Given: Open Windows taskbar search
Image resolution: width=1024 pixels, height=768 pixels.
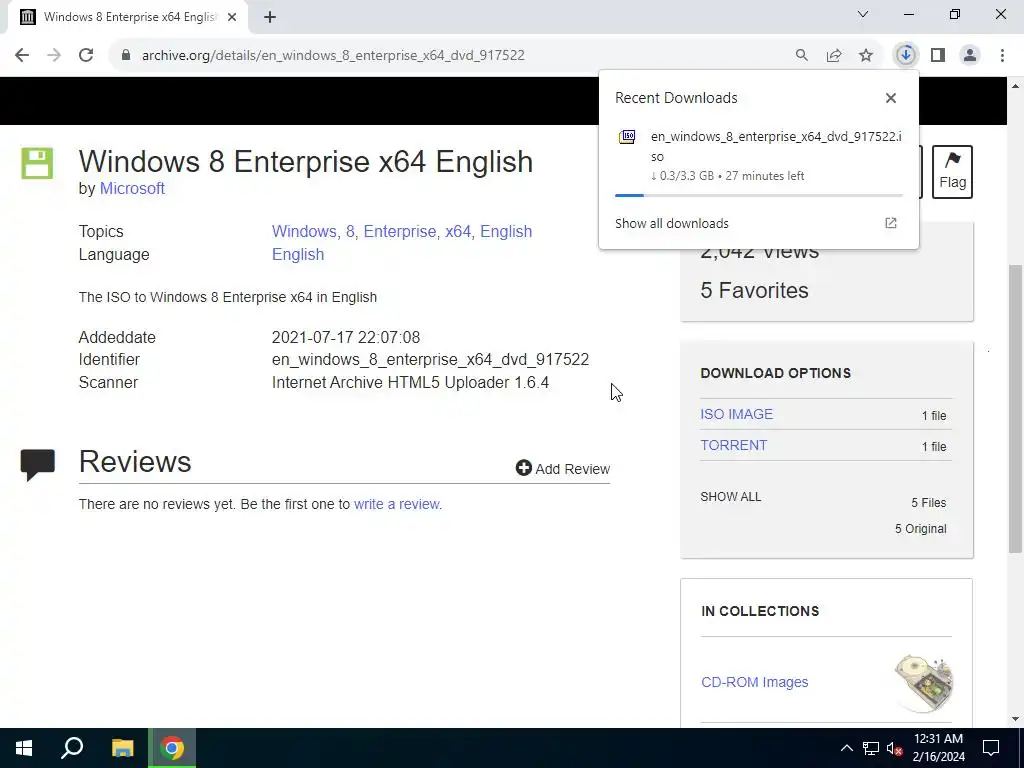Looking at the screenshot, I should click(72, 748).
